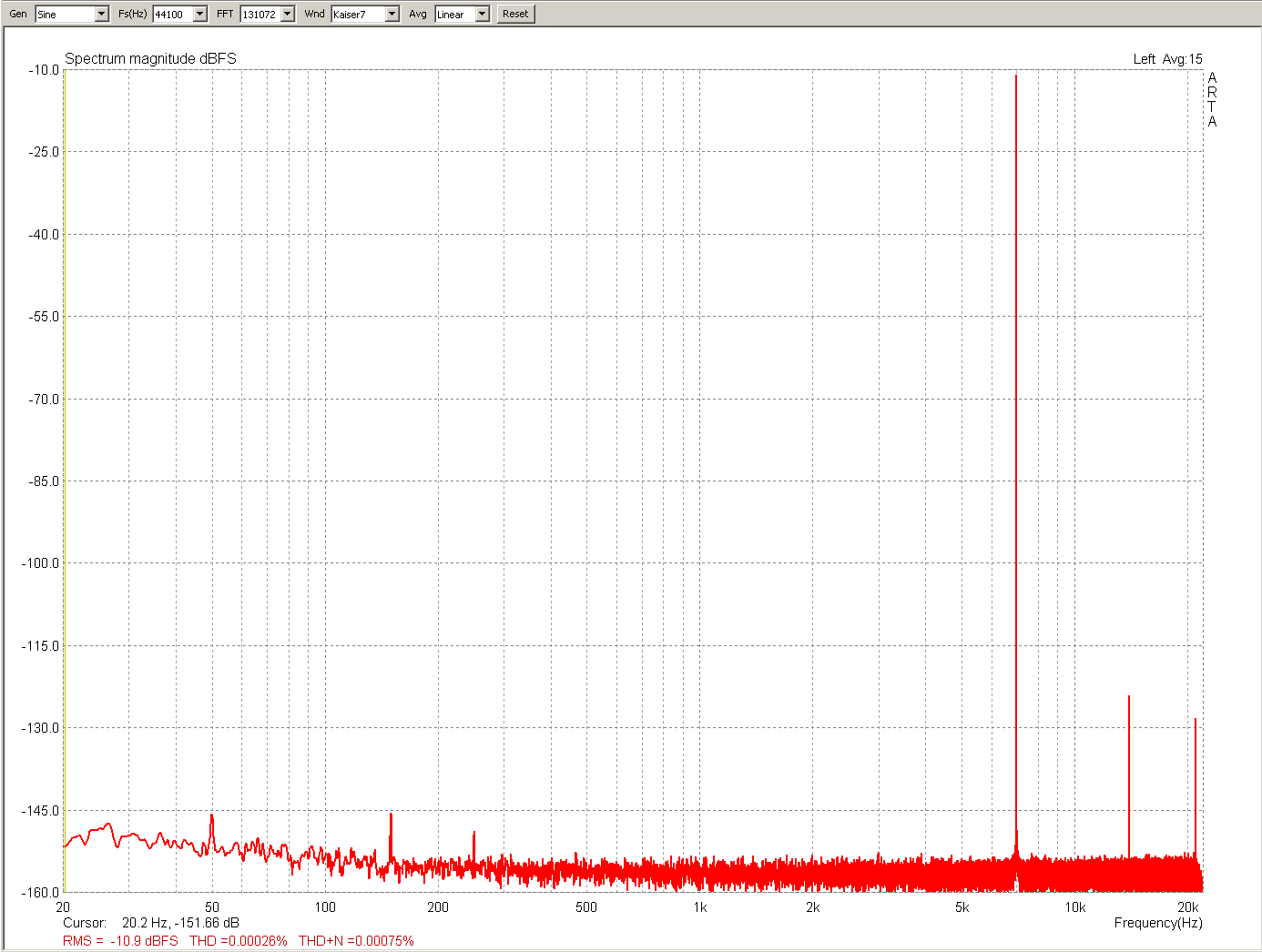Image resolution: width=1262 pixels, height=952 pixels.
Task: Click the 'Left Avg:15' label
Action: pos(1167,59)
